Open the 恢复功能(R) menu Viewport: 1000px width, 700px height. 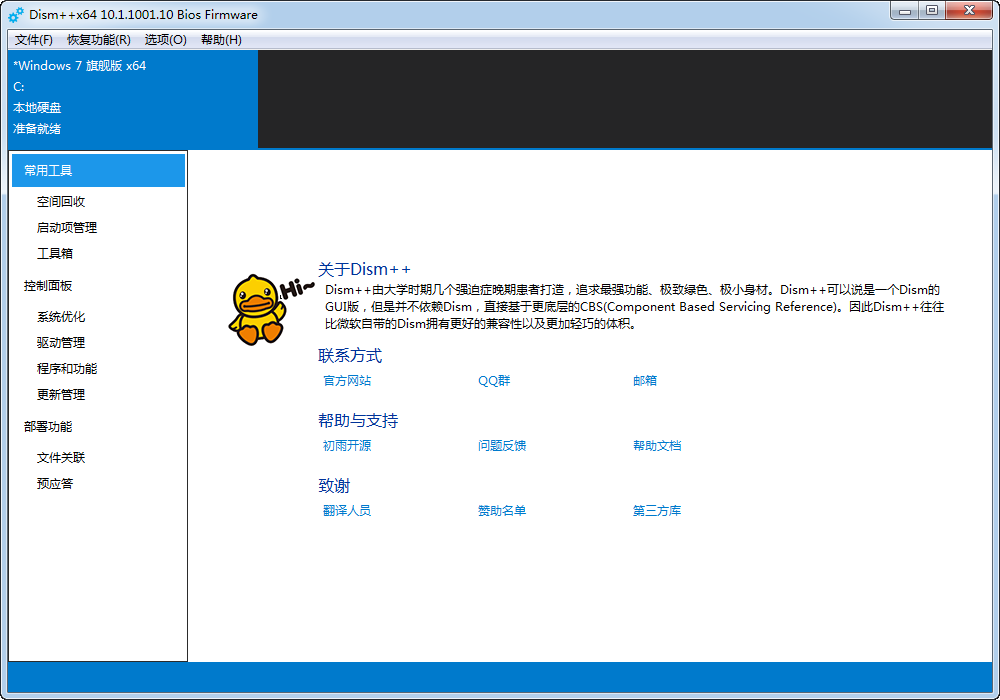coord(98,40)
